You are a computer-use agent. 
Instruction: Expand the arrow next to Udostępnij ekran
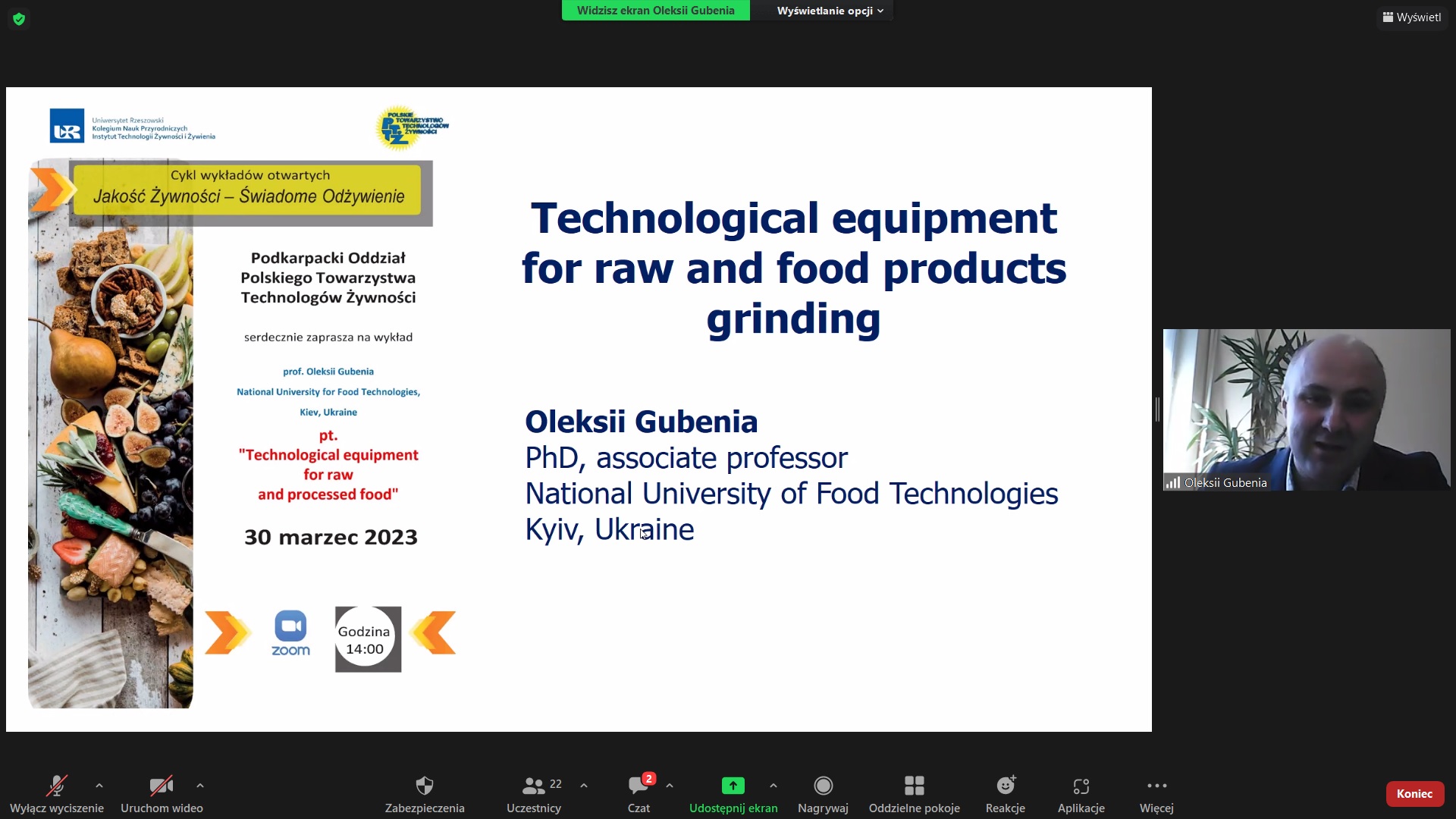773,786
